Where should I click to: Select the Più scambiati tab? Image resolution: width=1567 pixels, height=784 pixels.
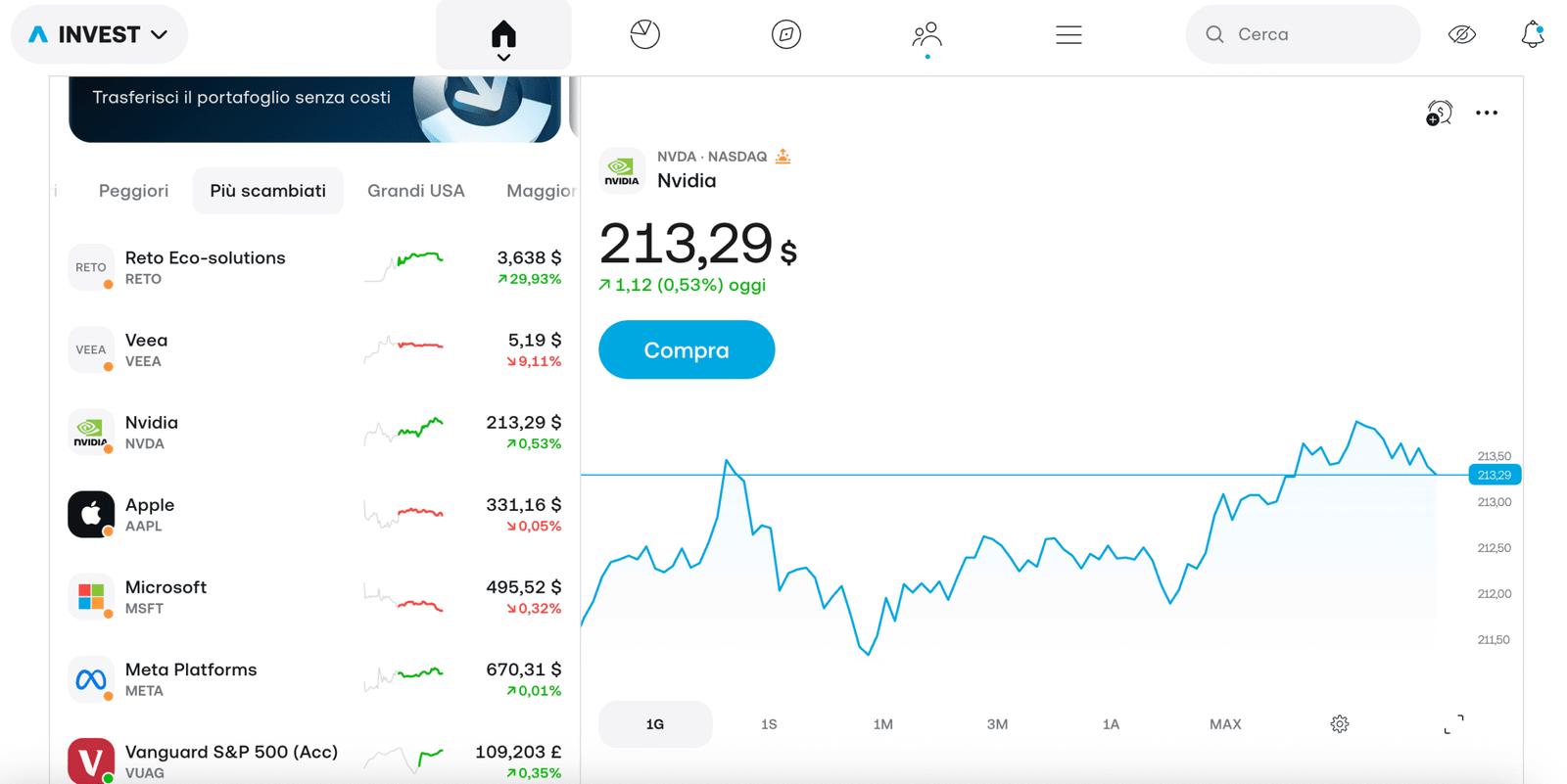[268, 190]
